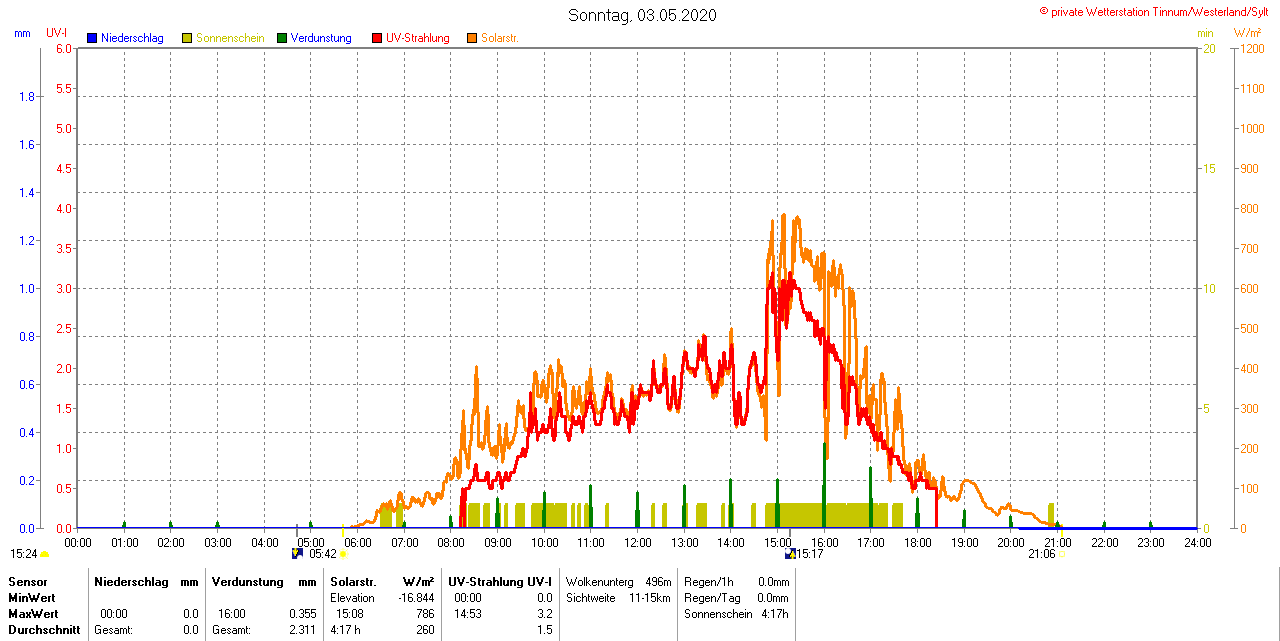Click the UV-Strahlung UV-I column header
The width and height of the screenshot is (1280, 641).
500,581
